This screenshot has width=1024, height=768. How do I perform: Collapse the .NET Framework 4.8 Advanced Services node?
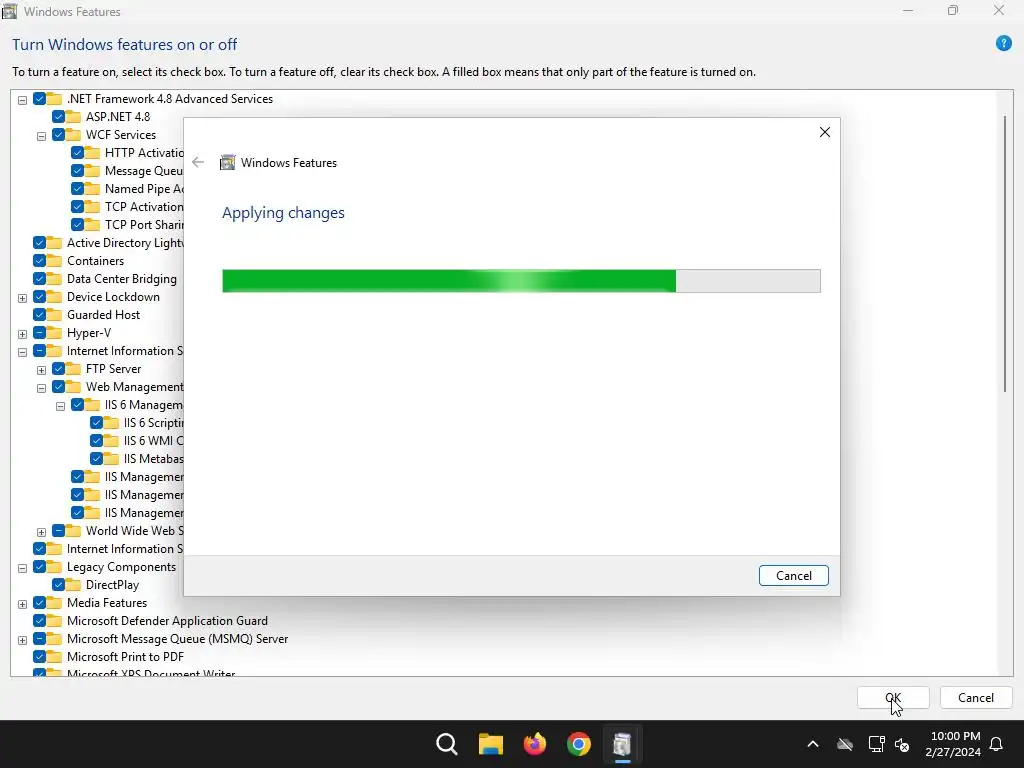pos(22,100)
